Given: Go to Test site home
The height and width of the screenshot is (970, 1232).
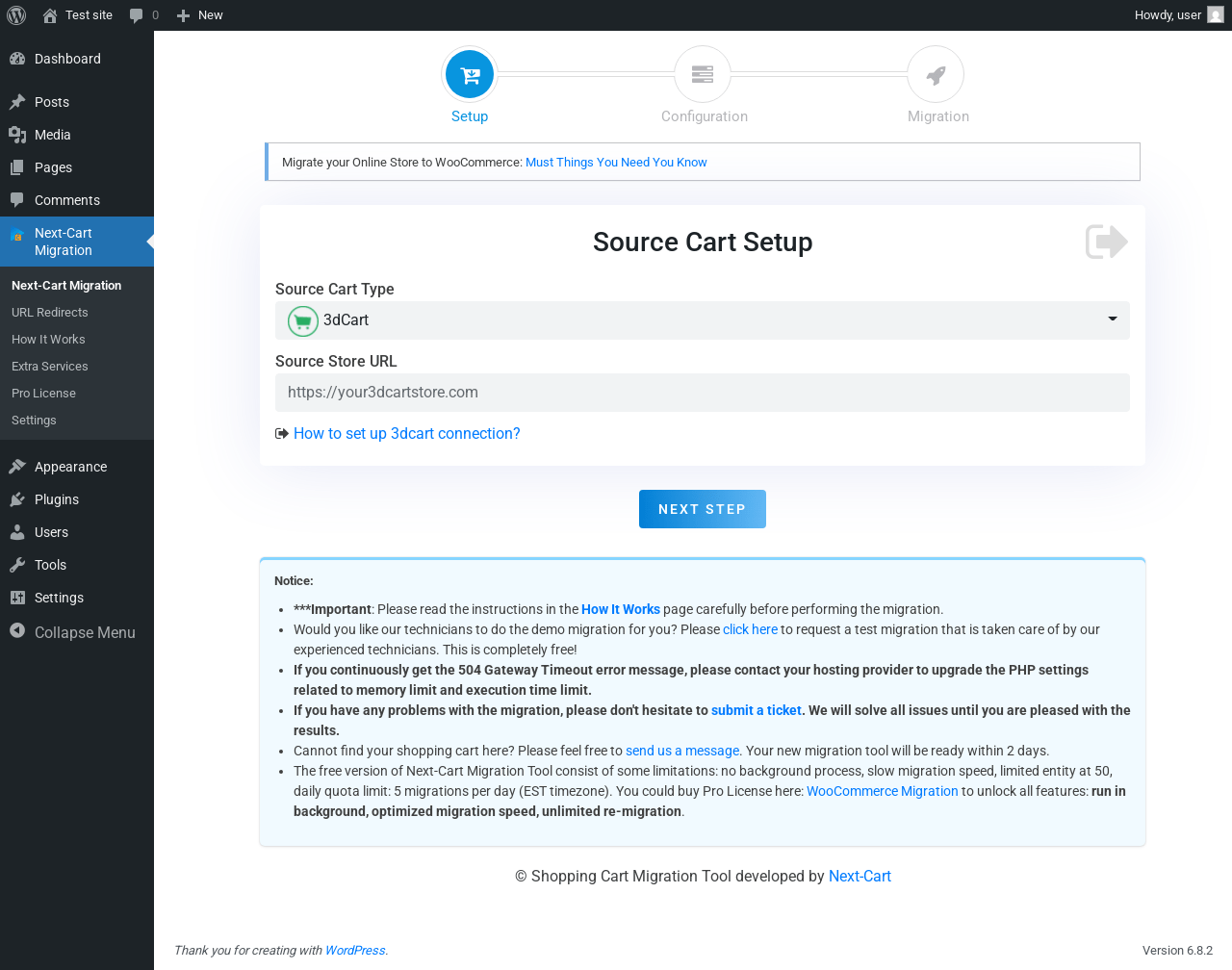Looking at the screenshot, I should tap(77, 15).
